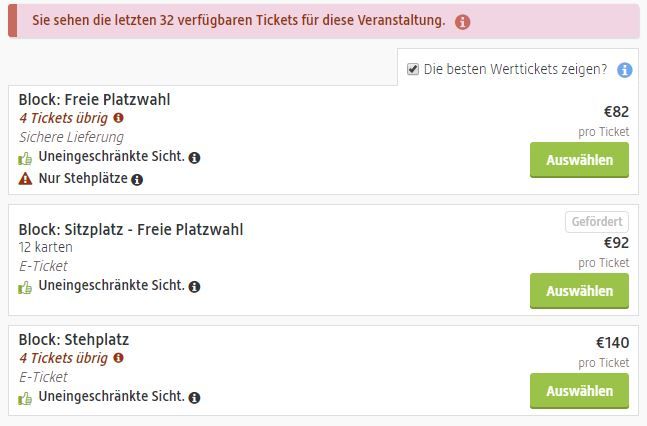Click 'Block: Freie Platzwahl' listing title
This screenshot has width=647, height=426.
click(x=94, y=99)
